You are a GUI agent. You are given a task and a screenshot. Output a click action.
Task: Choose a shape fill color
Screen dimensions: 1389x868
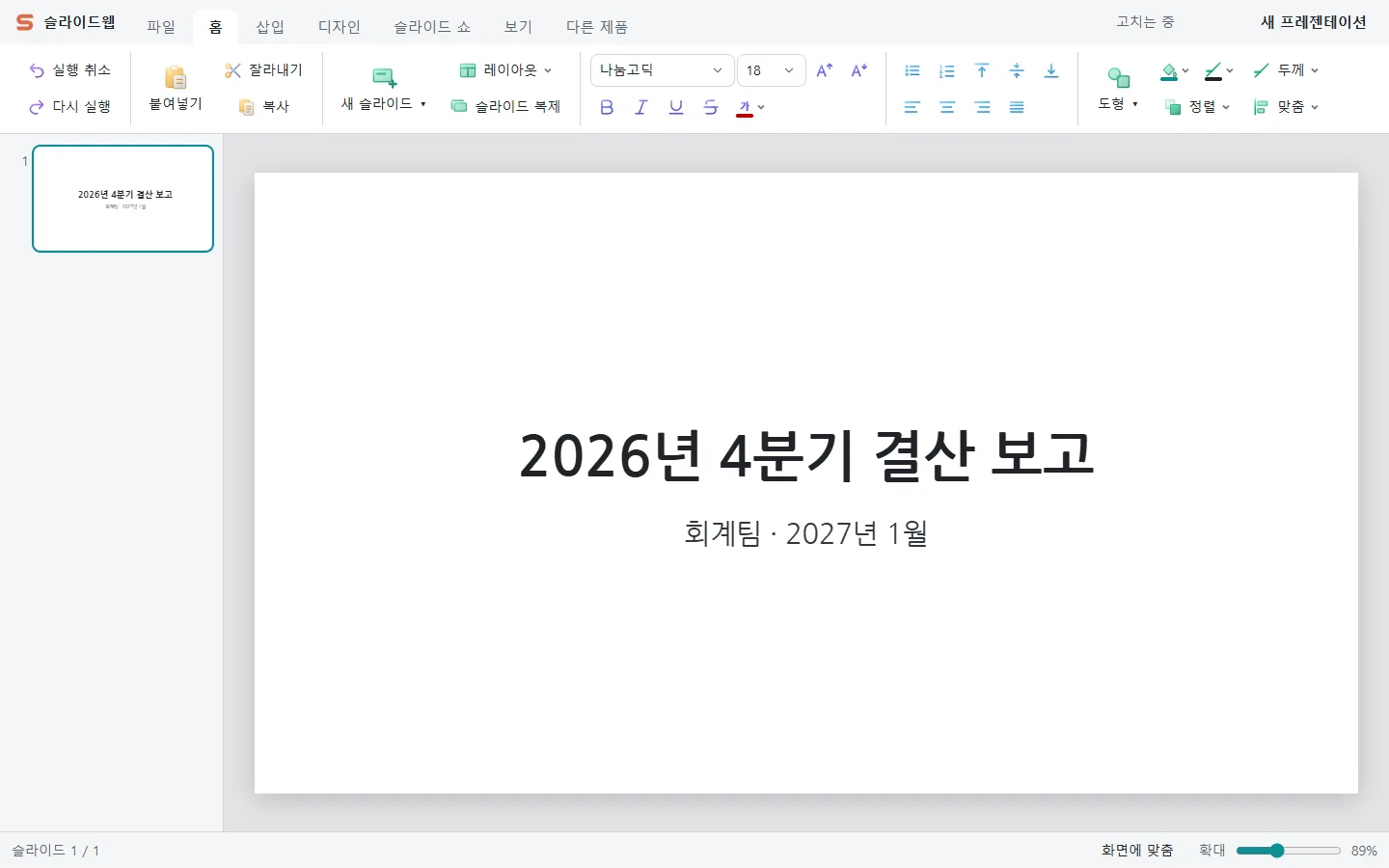(x=1174, y=70)
